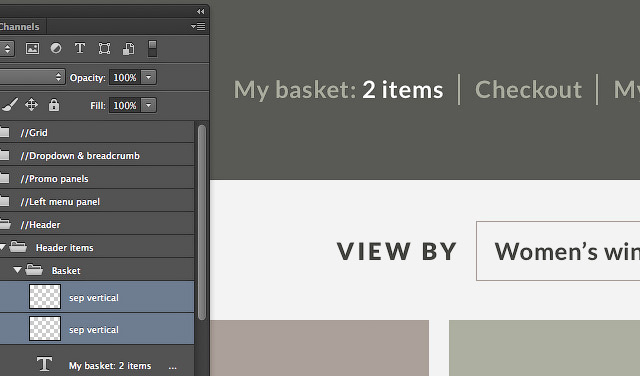
Task: Open the Opacity slider dropdown arrow
Action: tap(149, 77)
